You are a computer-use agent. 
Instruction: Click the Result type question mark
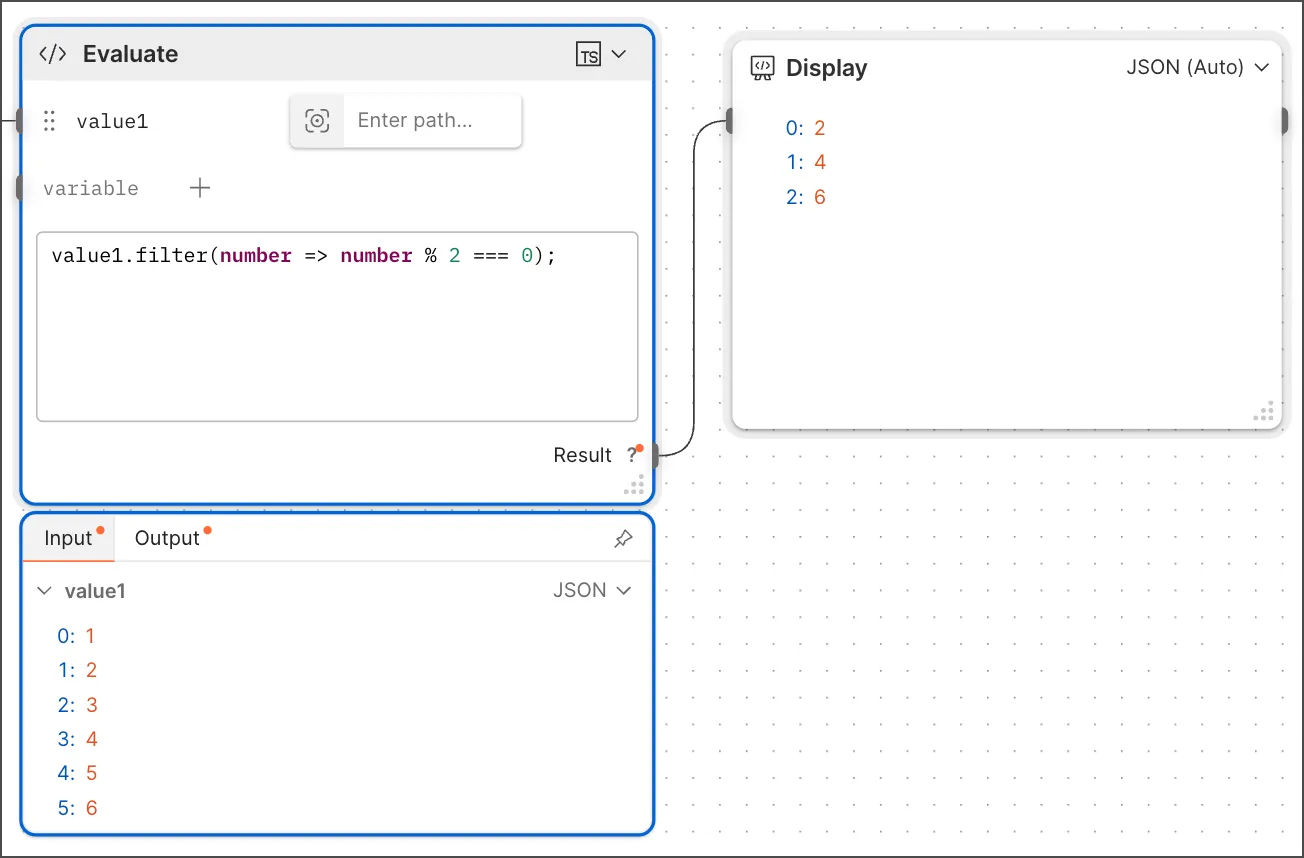632,455
